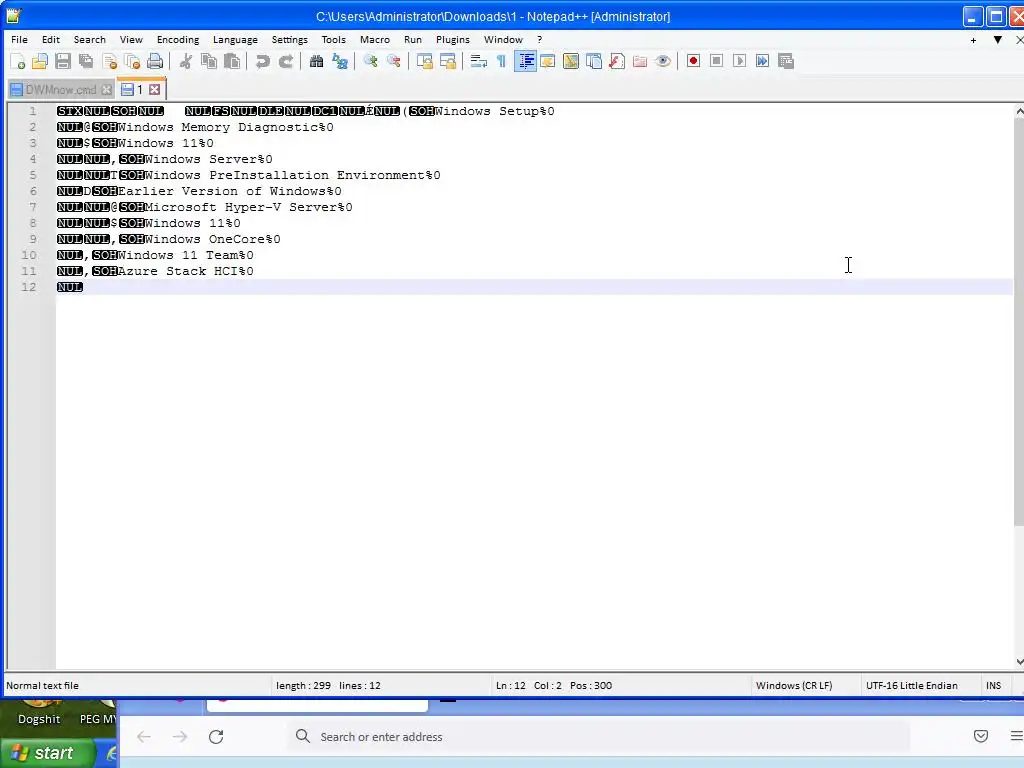
Task: Open the tab list dropdown arrow
Action: [997, 40]
